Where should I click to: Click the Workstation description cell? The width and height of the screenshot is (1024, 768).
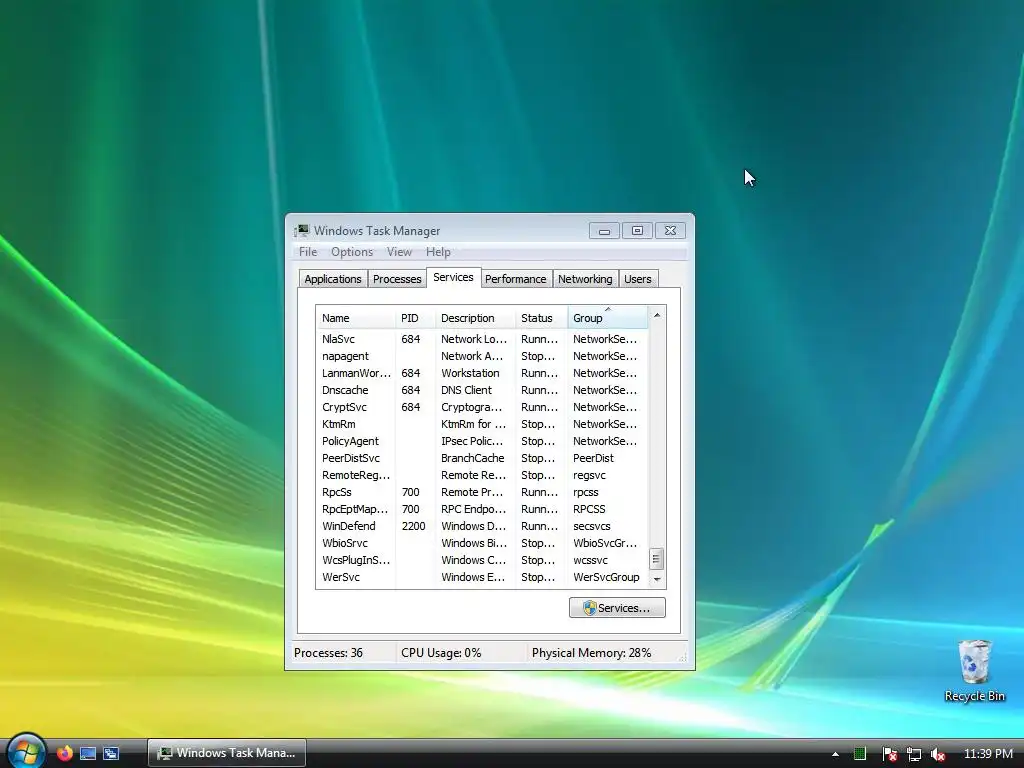tap(470, 373)
